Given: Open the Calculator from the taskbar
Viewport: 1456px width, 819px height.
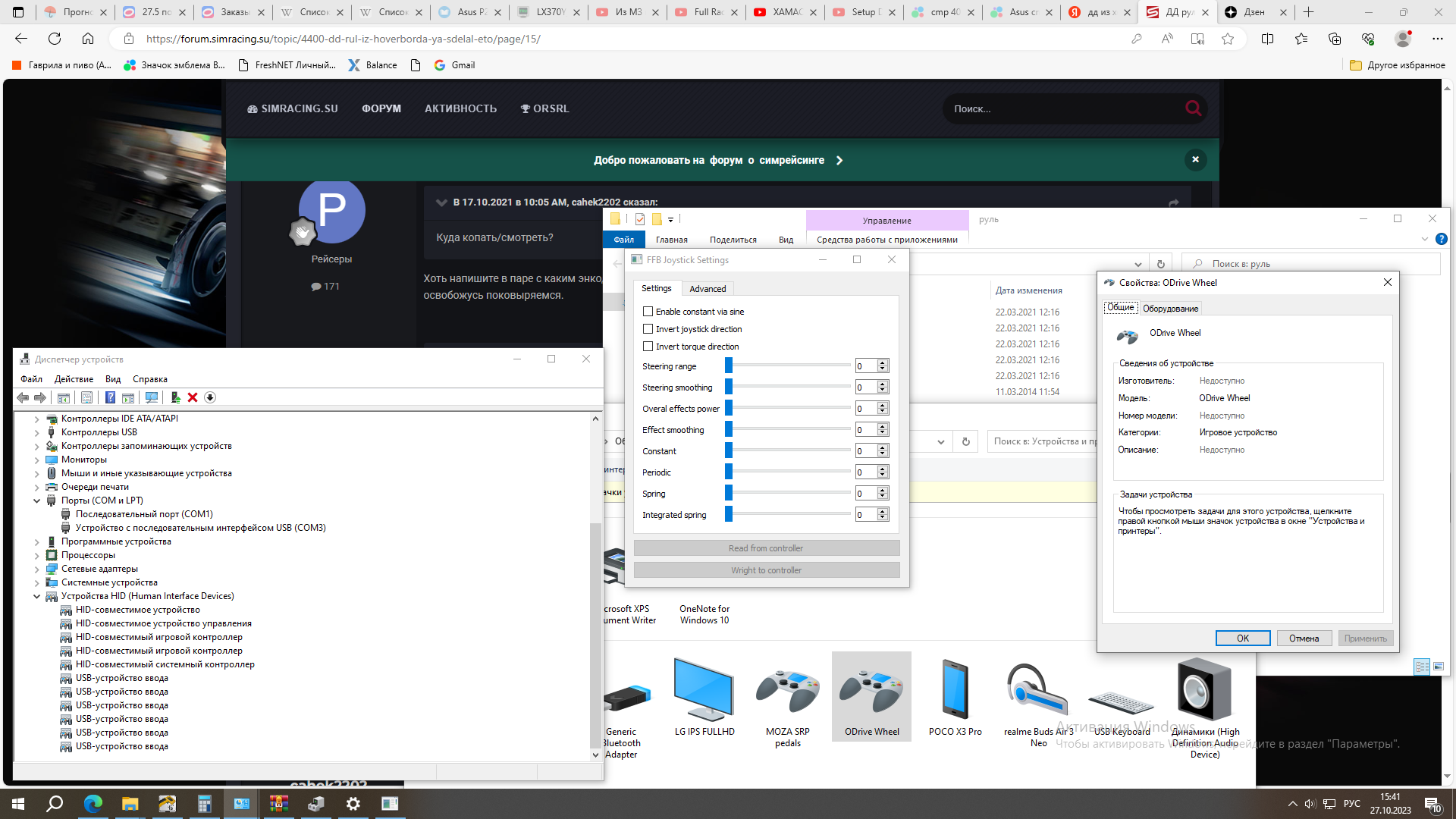Looking at the screenshot, I should 204,804.
